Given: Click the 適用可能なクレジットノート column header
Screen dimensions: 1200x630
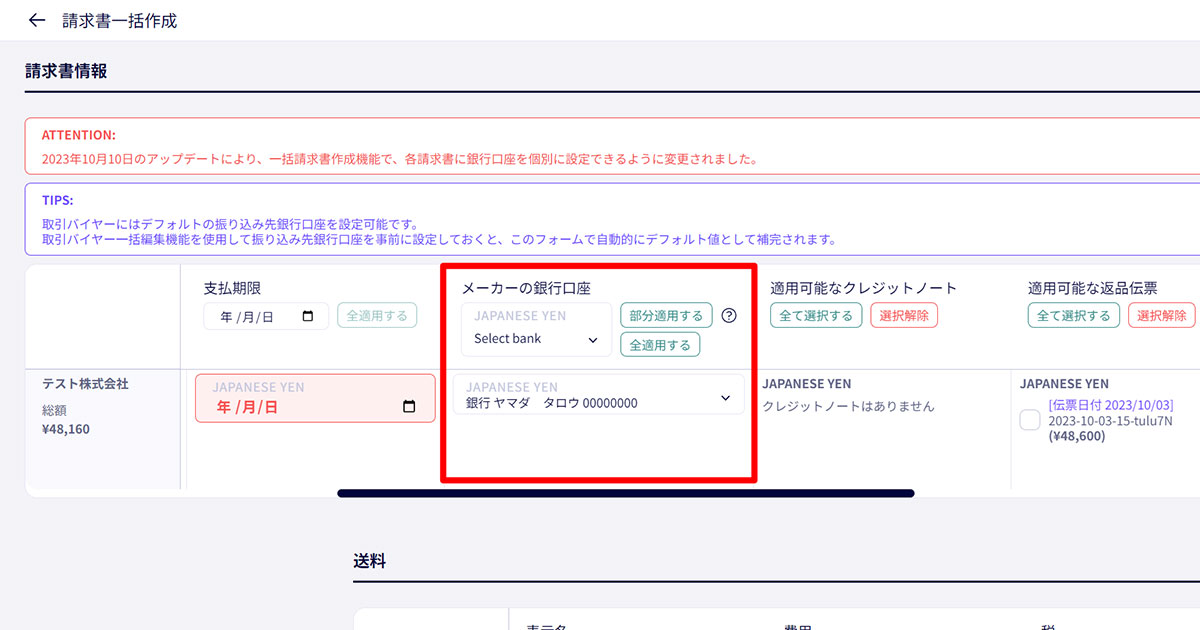Looking at the screenshot, I should (x=864, y=288).
